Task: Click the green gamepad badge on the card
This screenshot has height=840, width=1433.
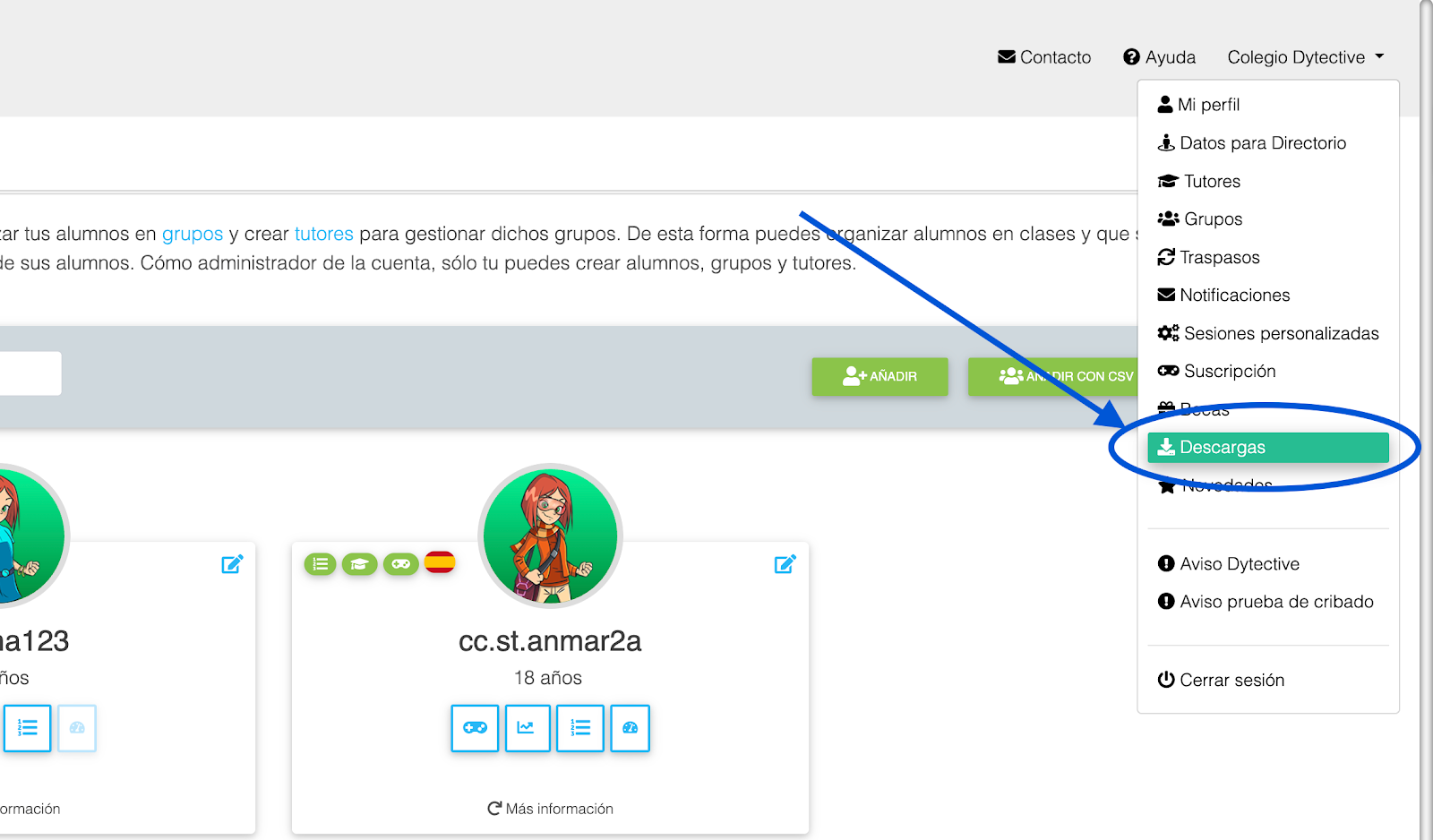Action: tap(400, 564)
